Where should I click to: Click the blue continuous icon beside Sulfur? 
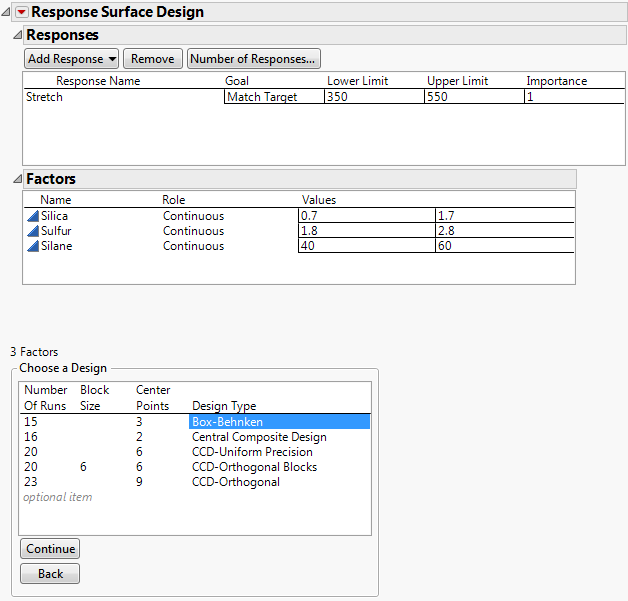point(32,231)
